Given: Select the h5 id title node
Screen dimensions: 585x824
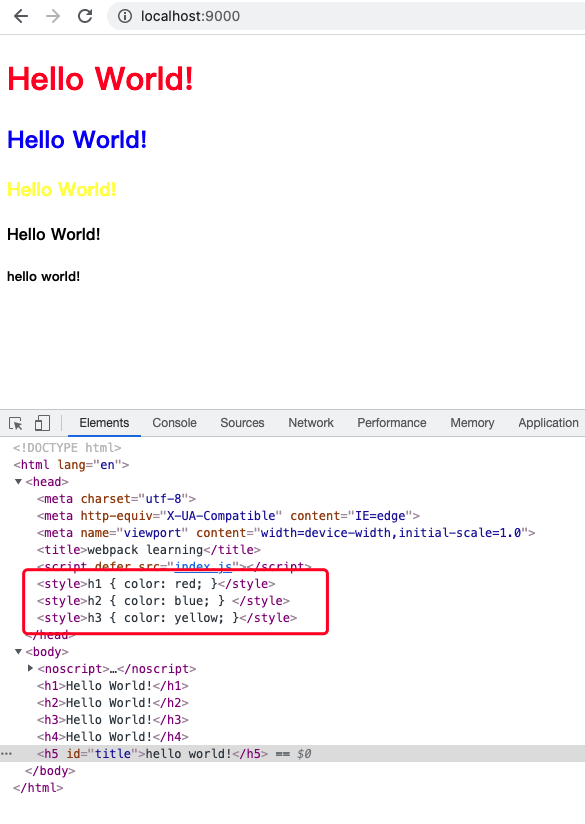Looking at the screenshot, I should point(292,754).
